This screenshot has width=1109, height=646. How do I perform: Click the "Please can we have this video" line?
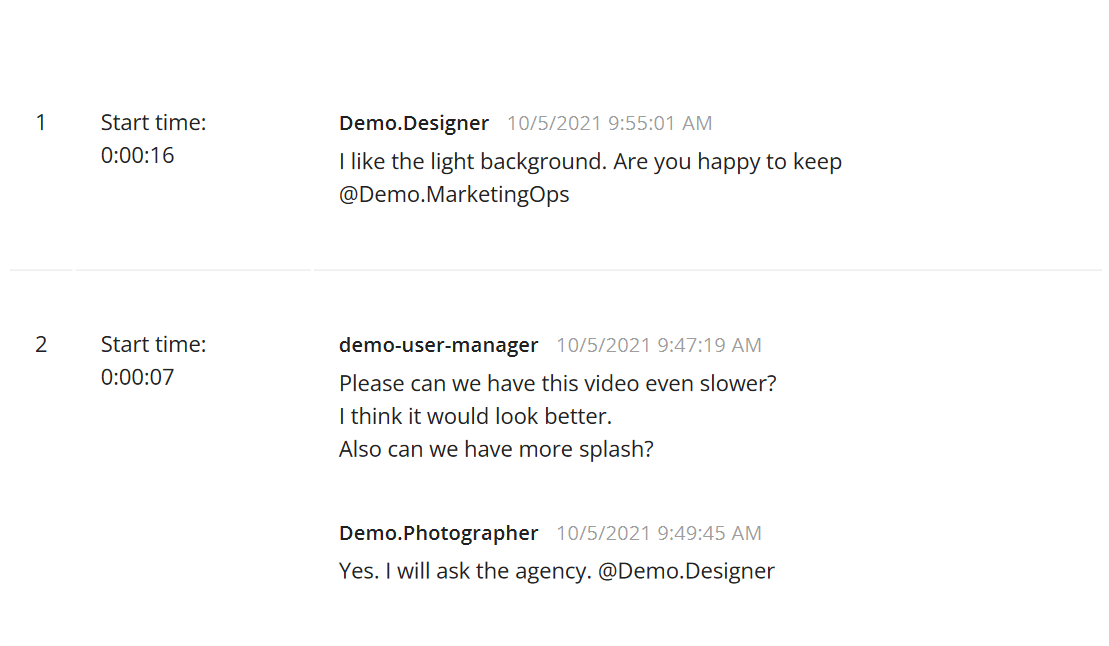click(x=557, y=383)
